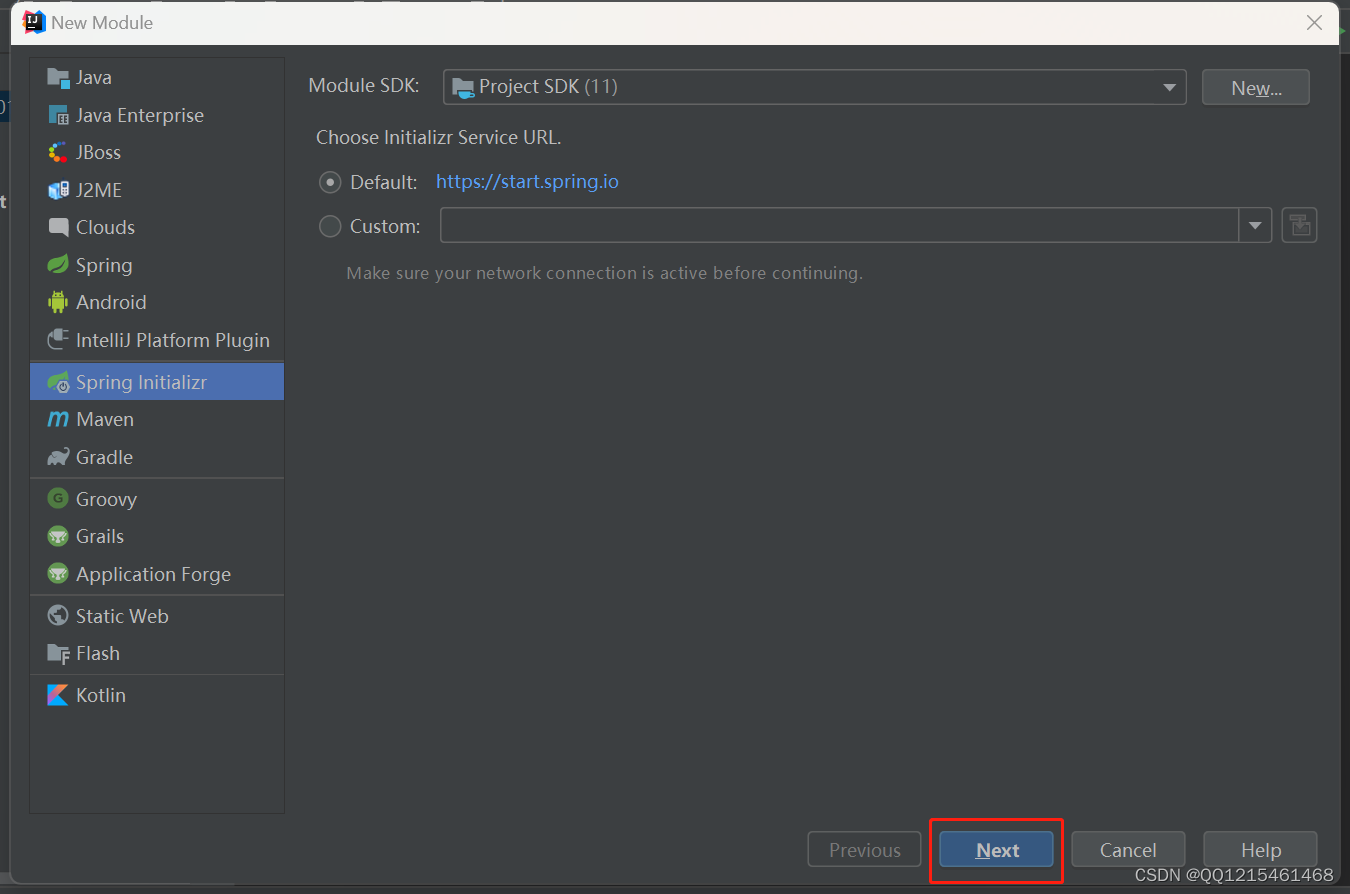The width and height of the screenshot is (1350, 894).
Task: Click the icon button right of Custom URL field
Action: (1299, 226)
